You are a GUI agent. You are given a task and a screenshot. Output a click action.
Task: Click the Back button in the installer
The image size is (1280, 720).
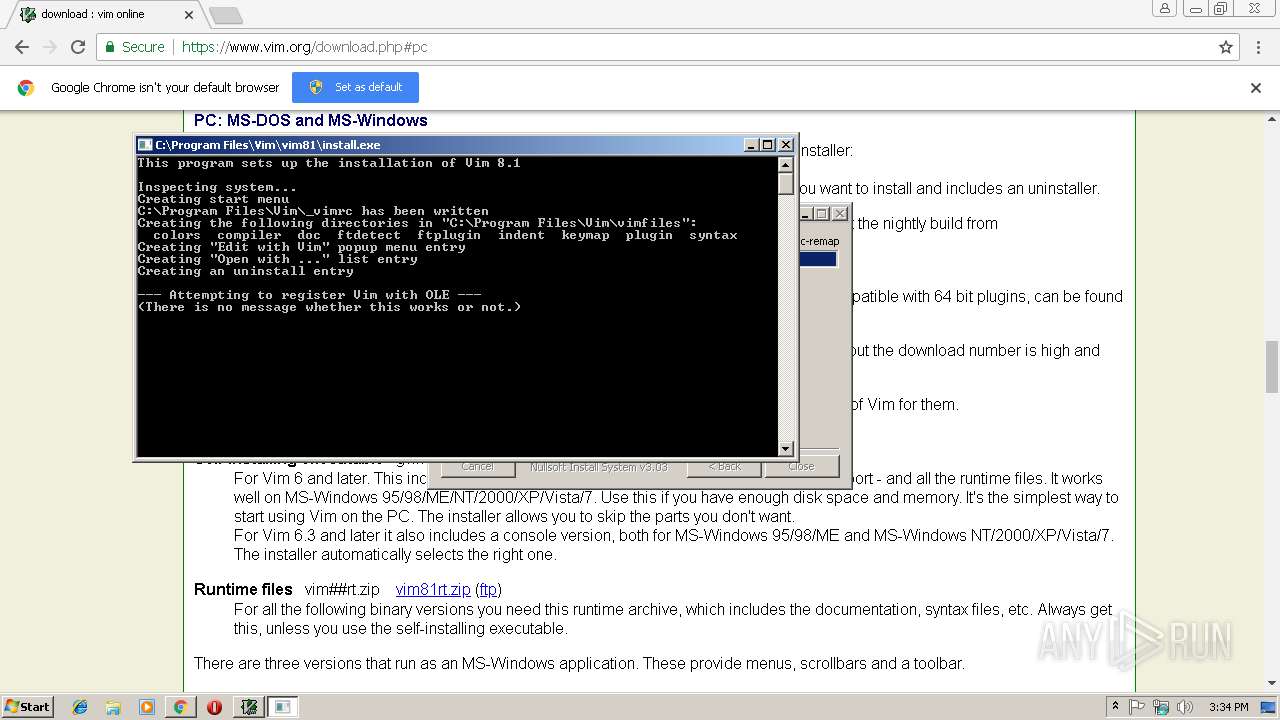pos(725,467)
